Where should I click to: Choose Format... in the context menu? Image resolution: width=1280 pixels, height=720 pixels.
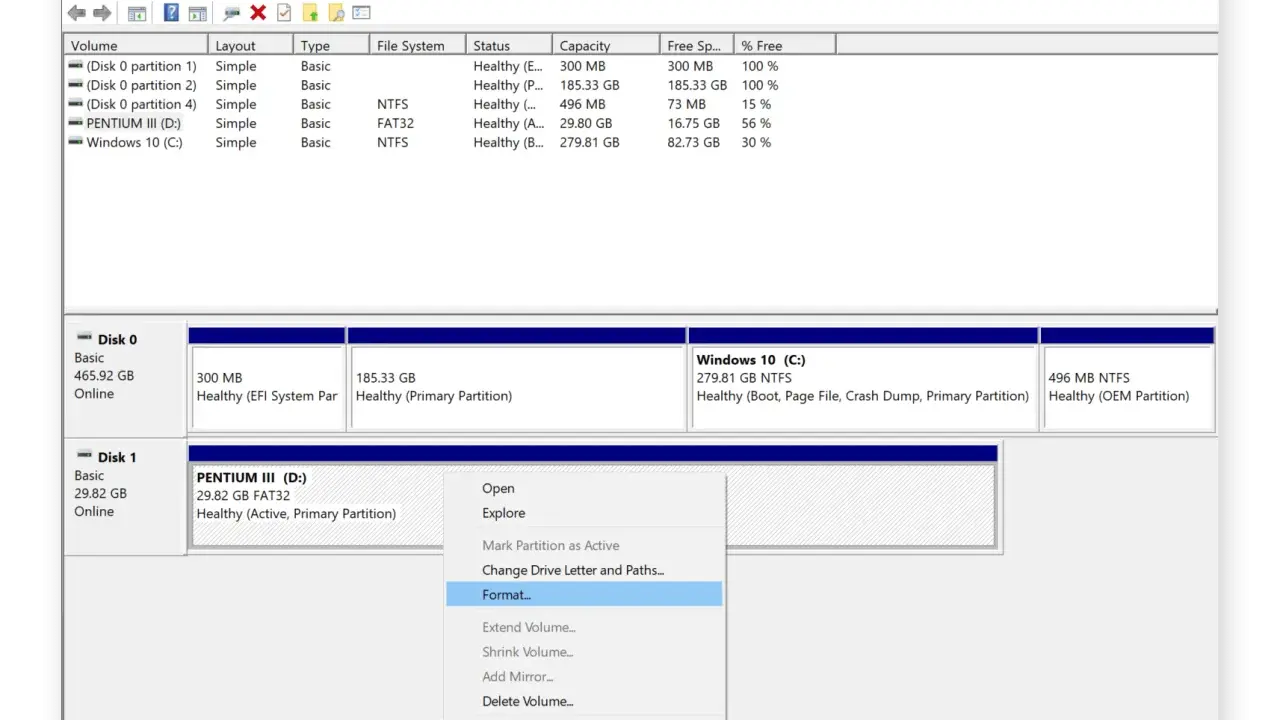584,594
